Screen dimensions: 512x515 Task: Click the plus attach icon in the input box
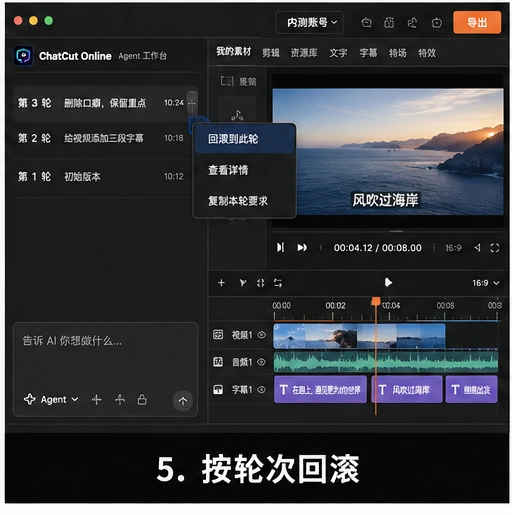[96, 399]
